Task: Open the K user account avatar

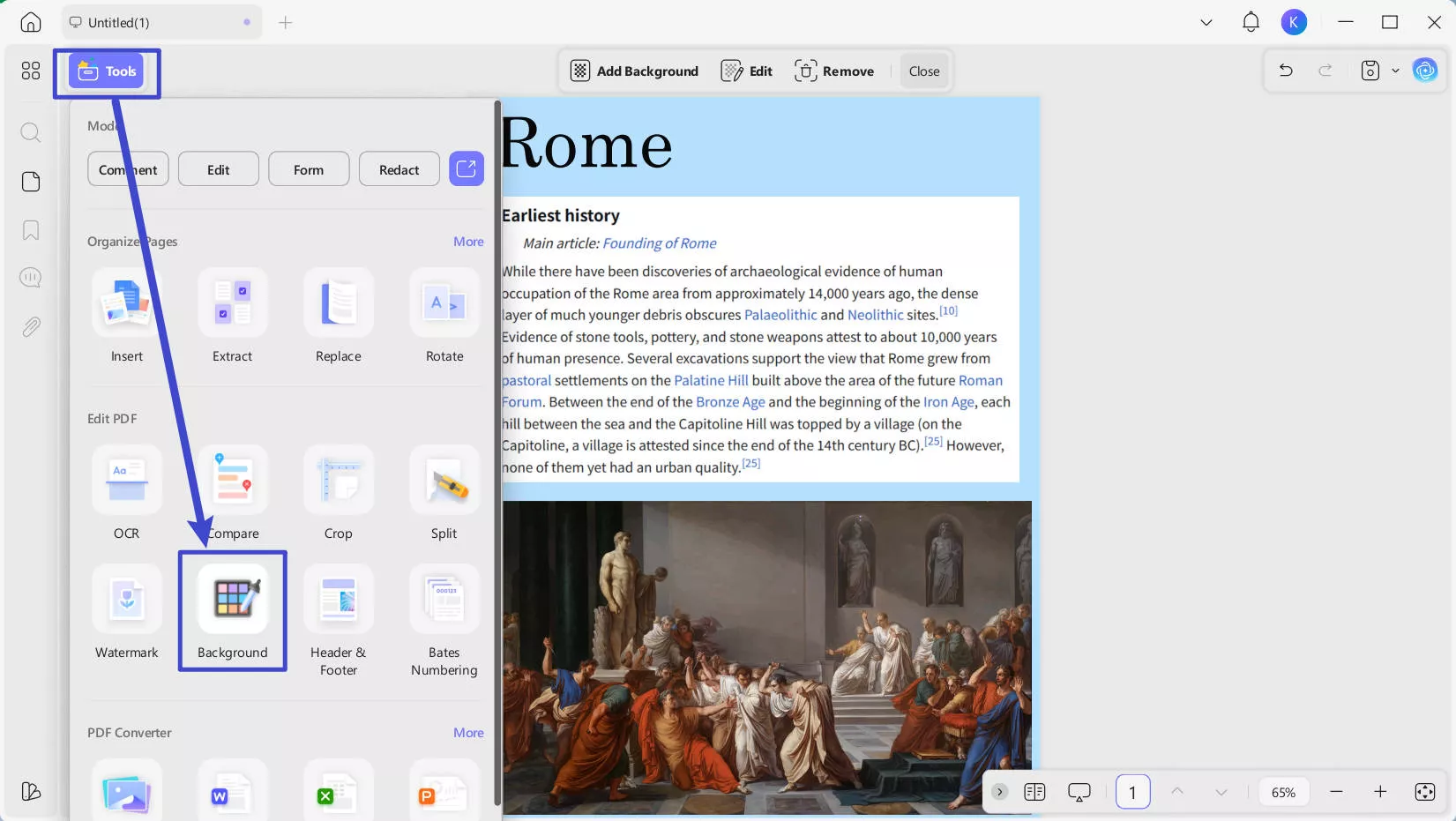Action: (x=1294, y=22)
